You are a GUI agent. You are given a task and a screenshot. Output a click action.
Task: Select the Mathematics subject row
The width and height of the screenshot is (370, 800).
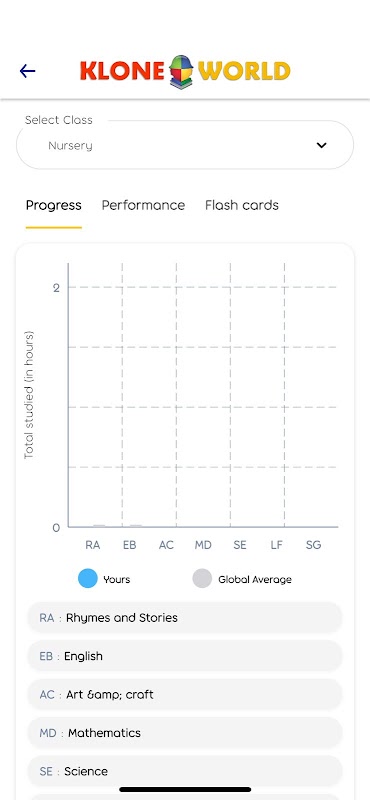click(185, 733)
